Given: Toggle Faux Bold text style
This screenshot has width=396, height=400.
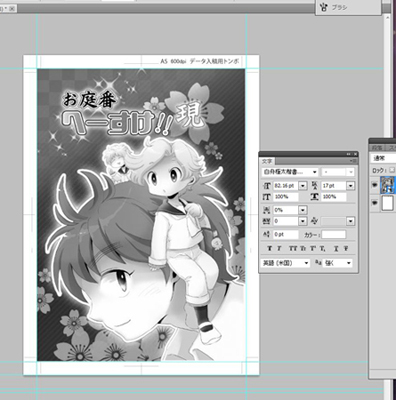Looking at the screenshot, I should [270, 249].
